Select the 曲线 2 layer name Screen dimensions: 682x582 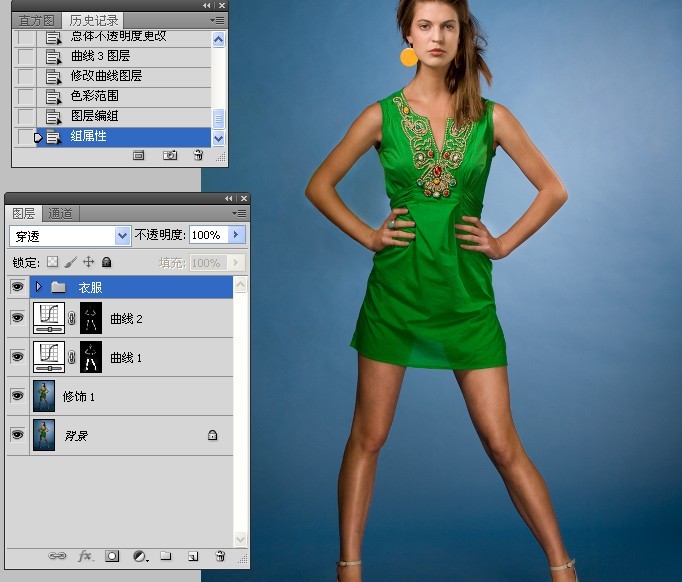(126, 319)
